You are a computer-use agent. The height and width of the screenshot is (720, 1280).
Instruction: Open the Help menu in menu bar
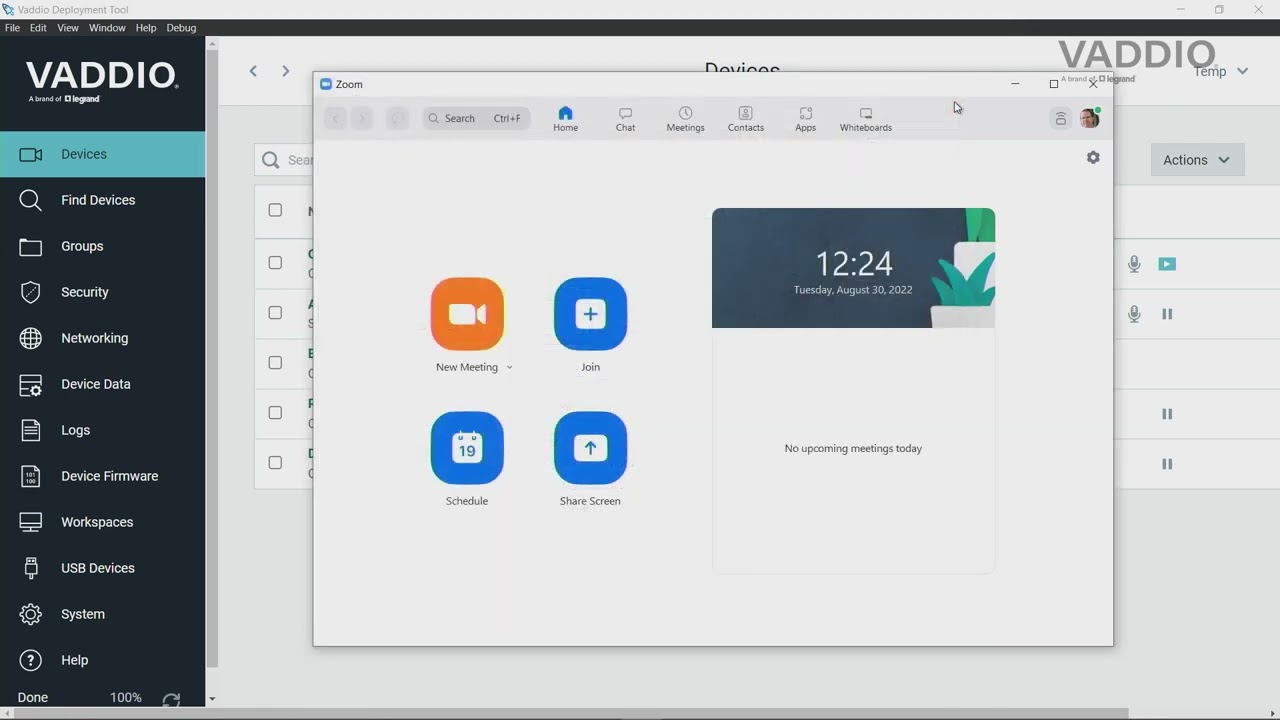146,28
